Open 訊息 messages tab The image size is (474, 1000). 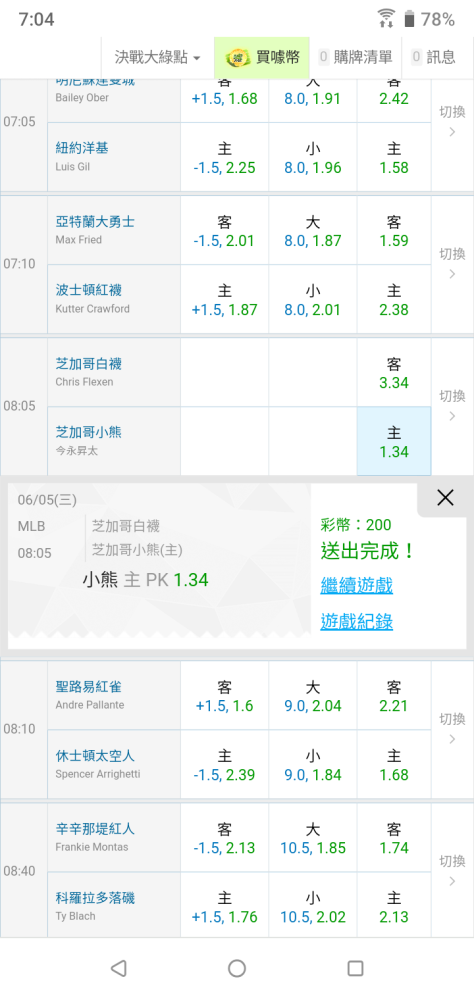tap(434, 57)
